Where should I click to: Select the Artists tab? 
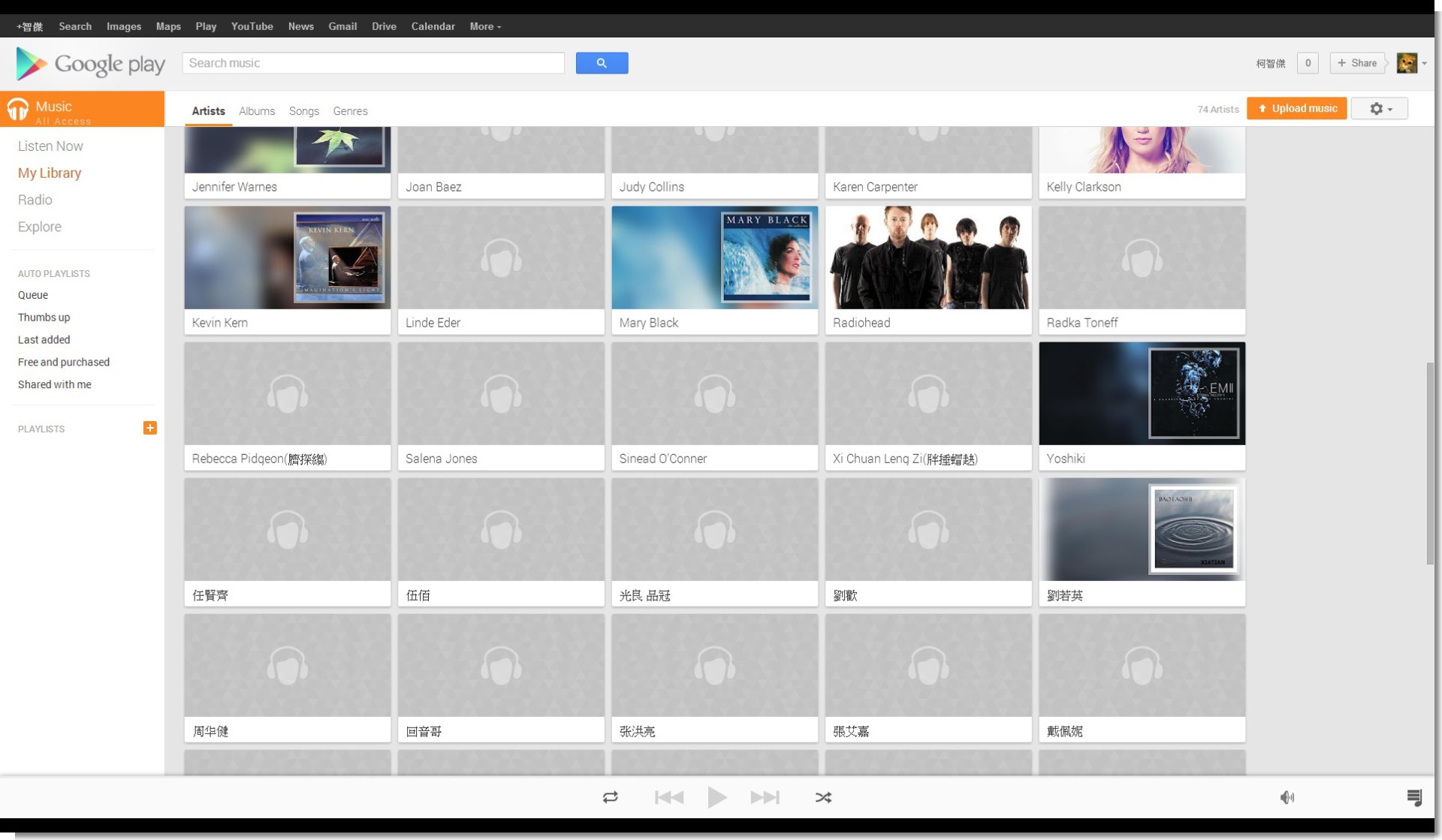[208, 111]
